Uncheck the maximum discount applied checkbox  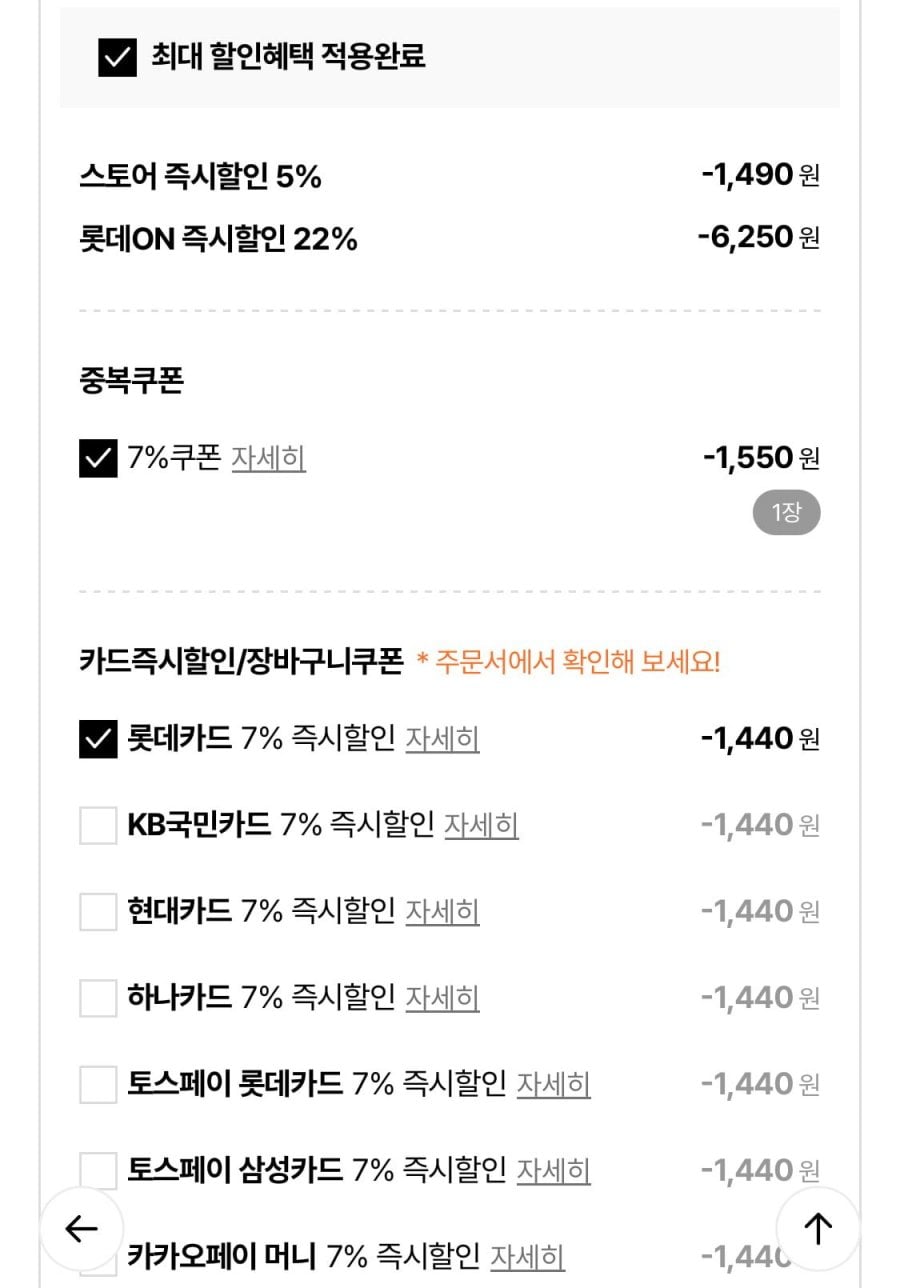(x=117, y=57)
